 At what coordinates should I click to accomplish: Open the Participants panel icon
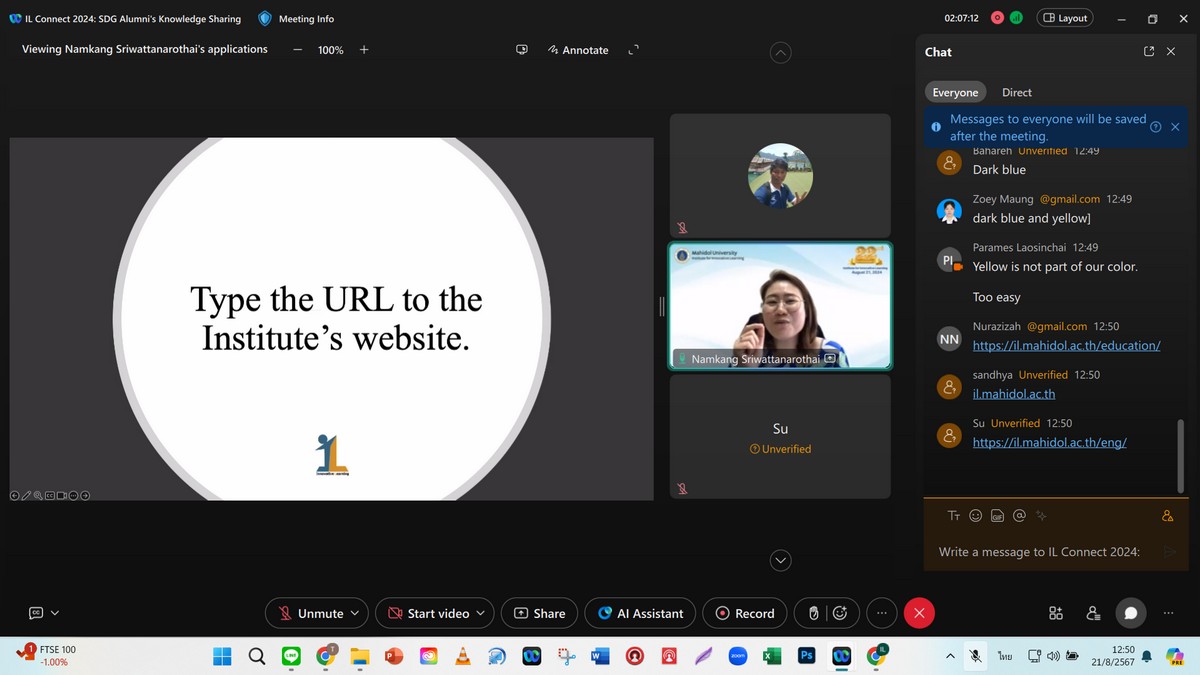pos(1093,613)
